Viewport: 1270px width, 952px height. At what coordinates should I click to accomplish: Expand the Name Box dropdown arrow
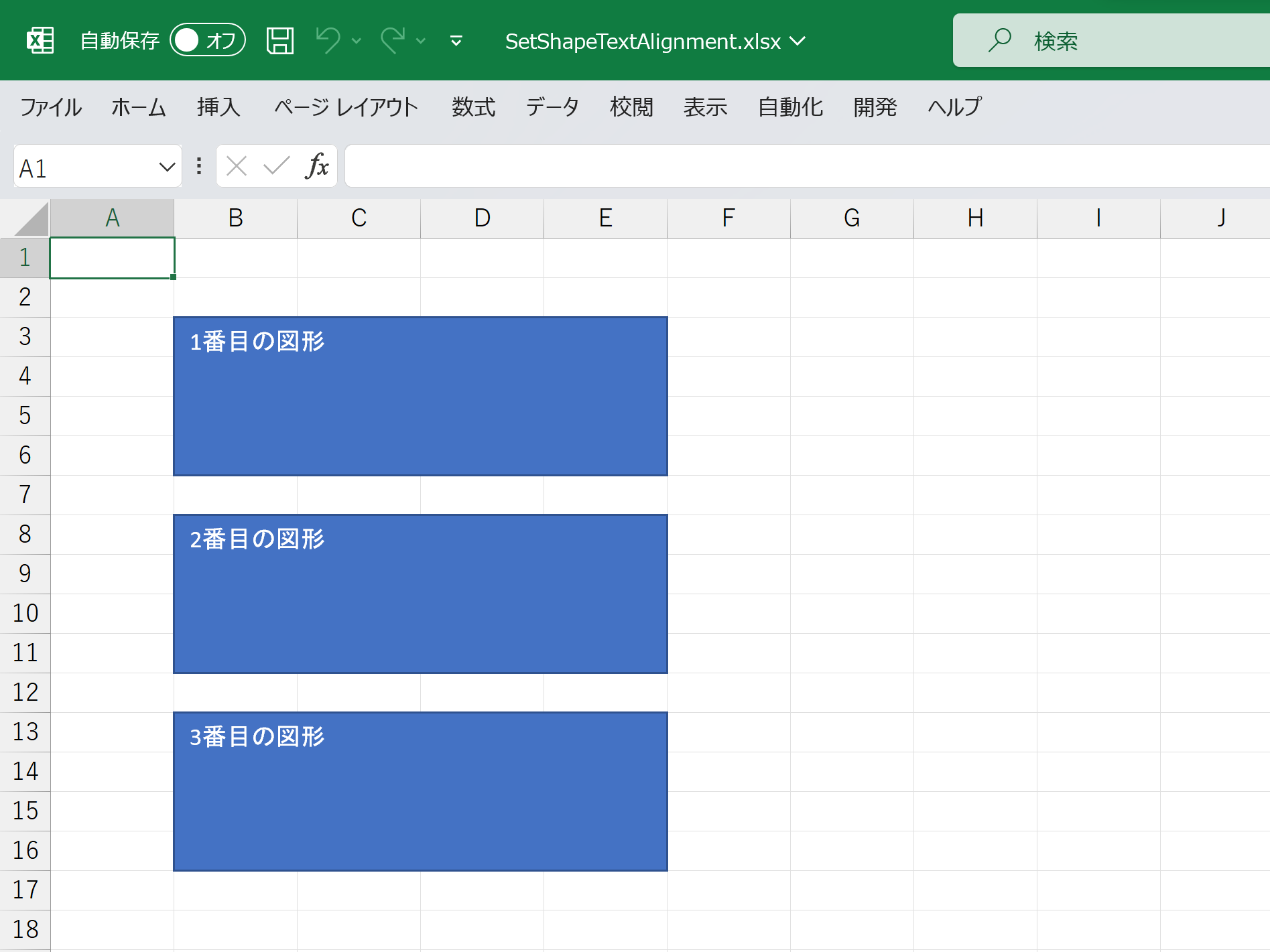coord(167,167)
